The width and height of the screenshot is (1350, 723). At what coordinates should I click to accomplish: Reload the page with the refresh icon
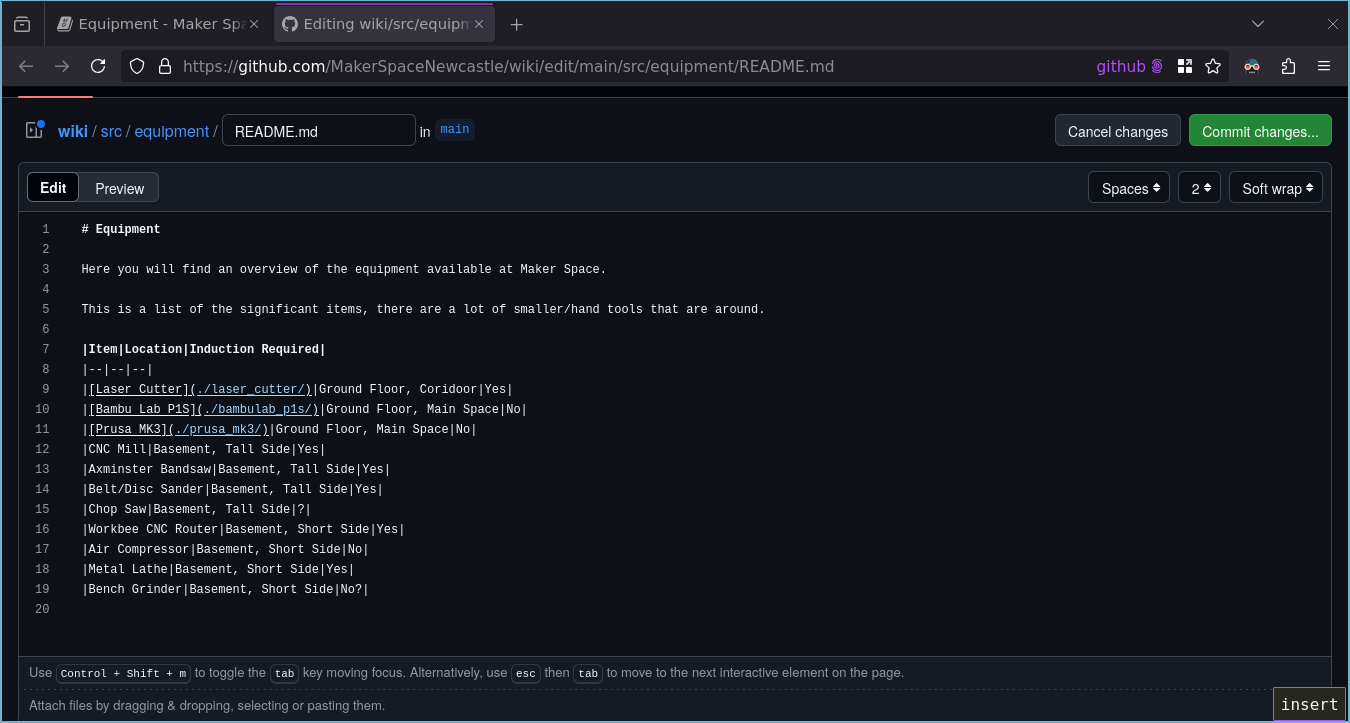98,66
